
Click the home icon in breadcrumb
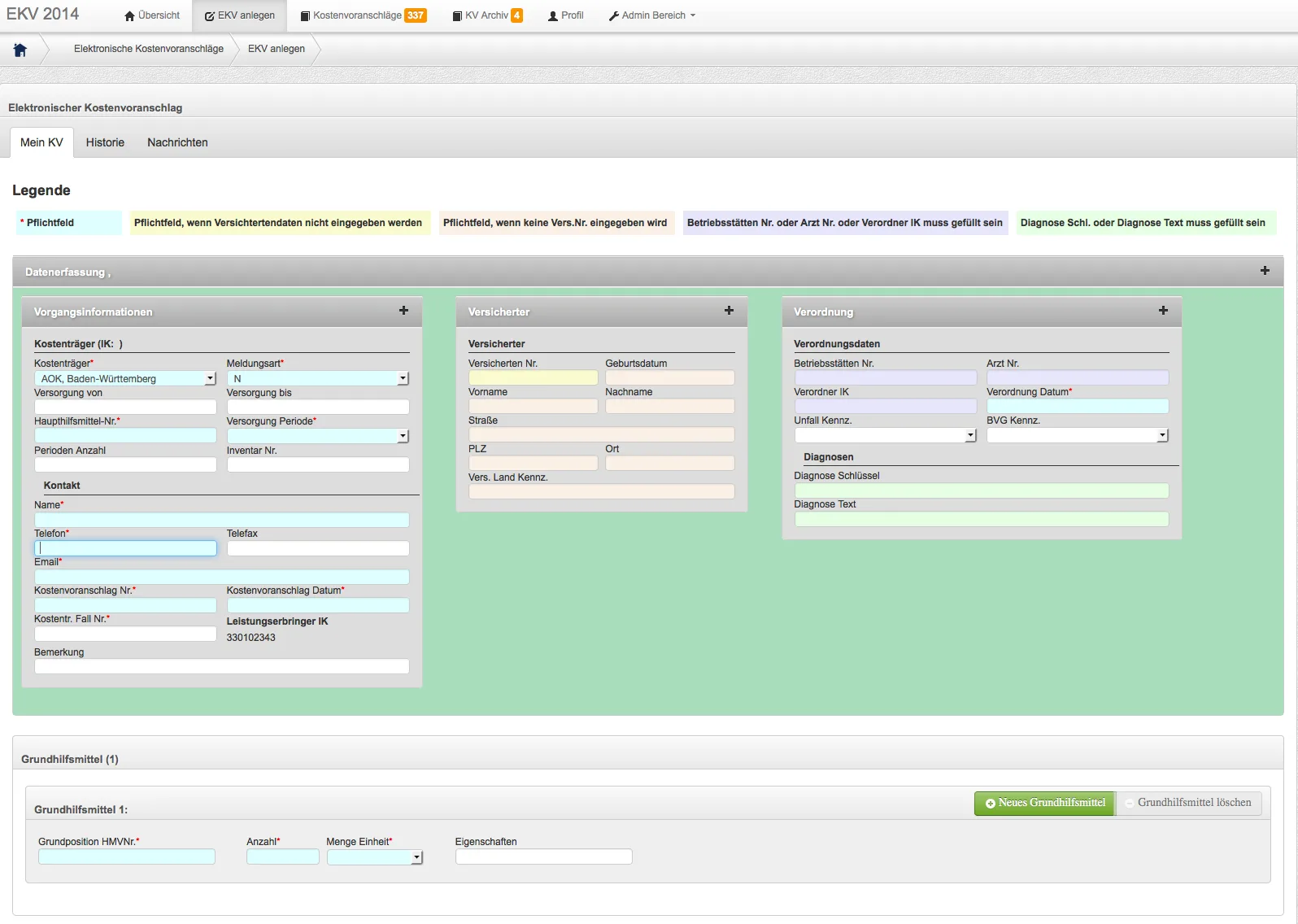(20, 50)
